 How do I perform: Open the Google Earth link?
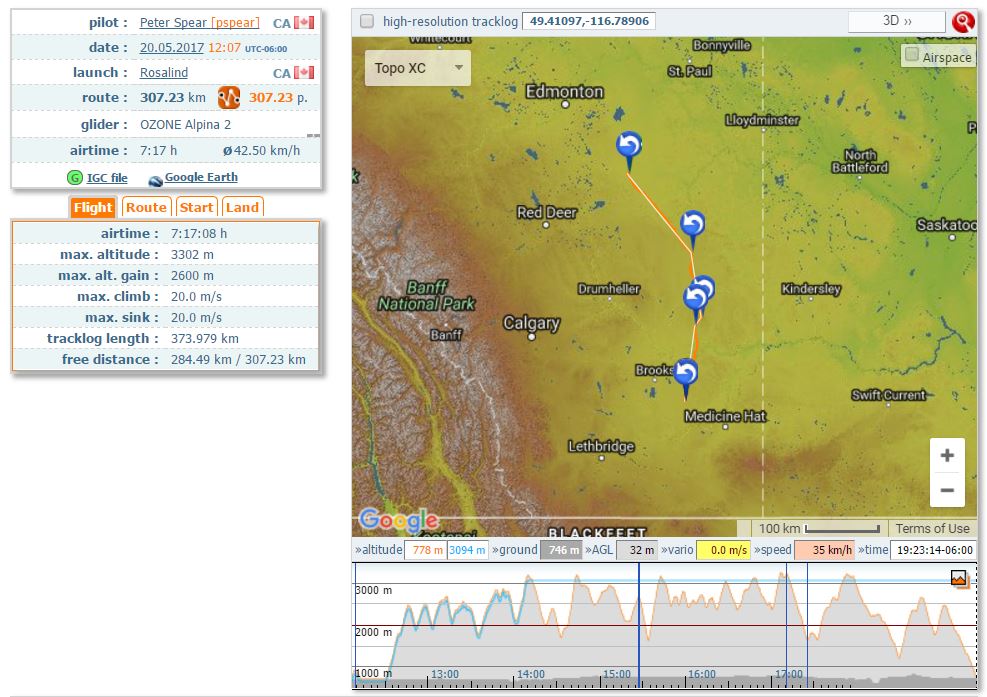[x=201, y=178]
